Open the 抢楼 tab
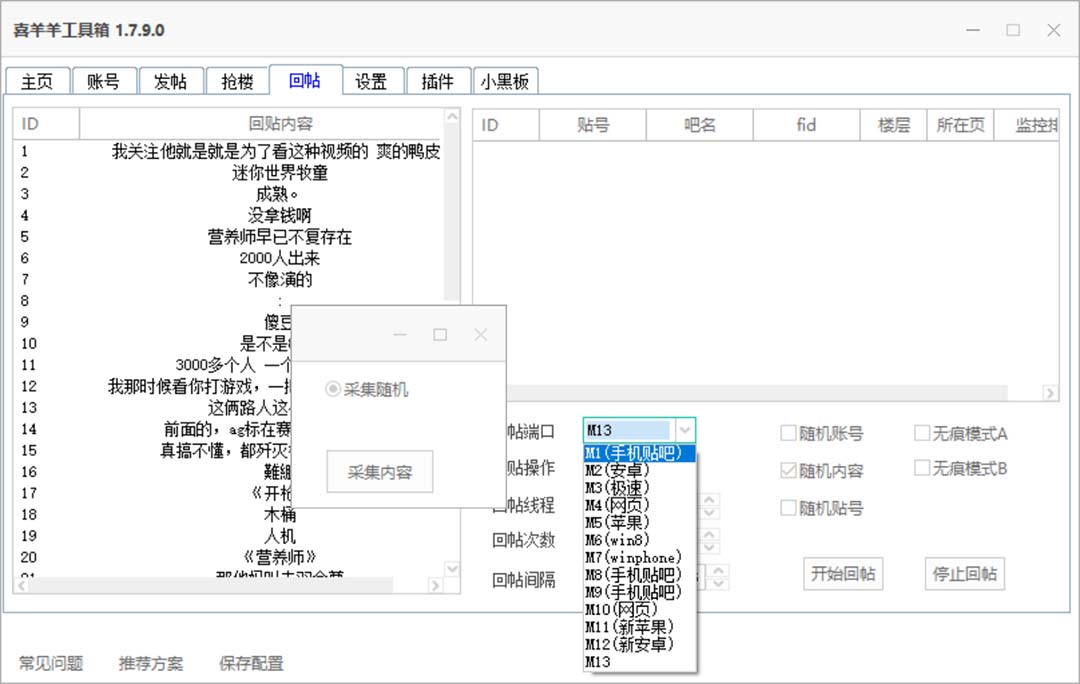The width and height of the screenshot is (1080, 684). 238,82
